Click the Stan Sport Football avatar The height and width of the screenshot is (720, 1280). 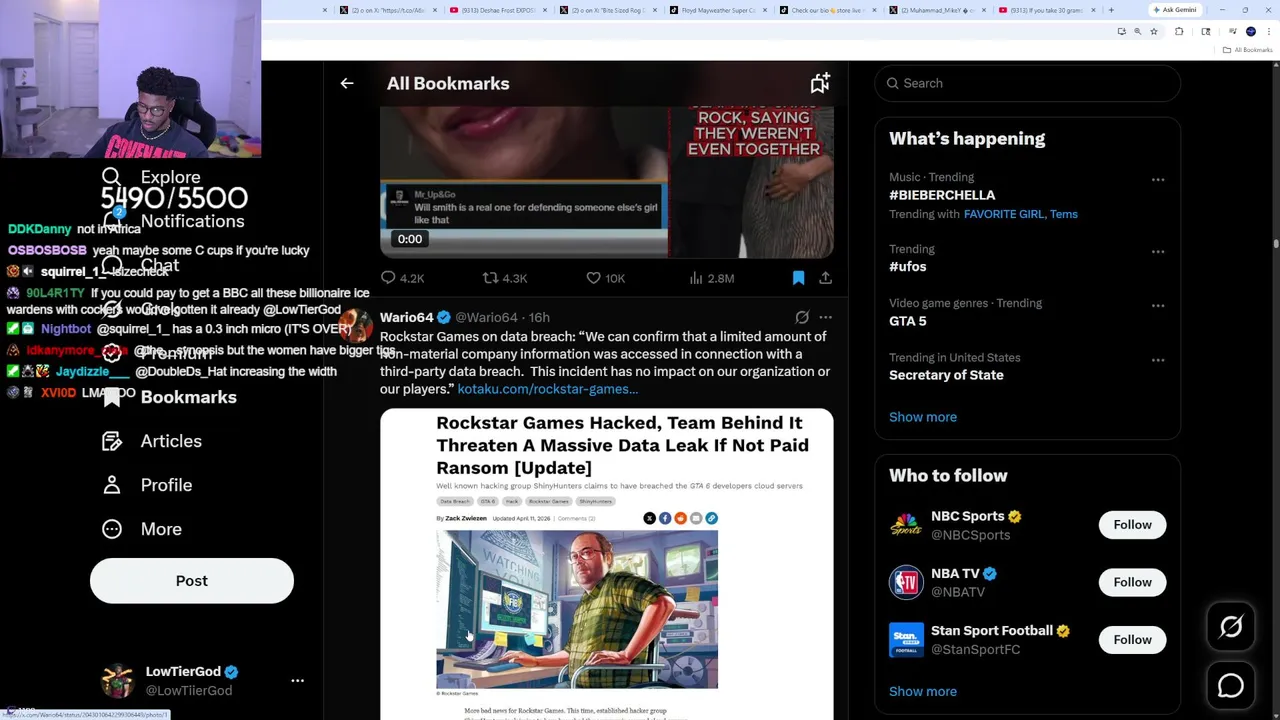click(x=906, y=640)
